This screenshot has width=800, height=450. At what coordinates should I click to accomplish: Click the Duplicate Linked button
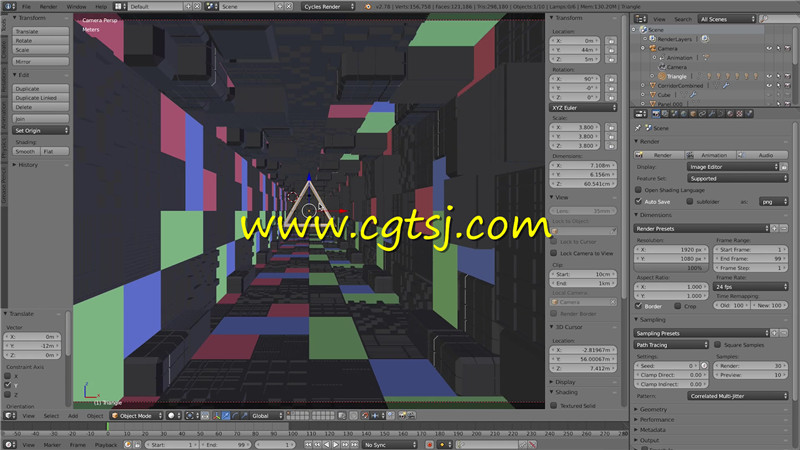point(41,97)
